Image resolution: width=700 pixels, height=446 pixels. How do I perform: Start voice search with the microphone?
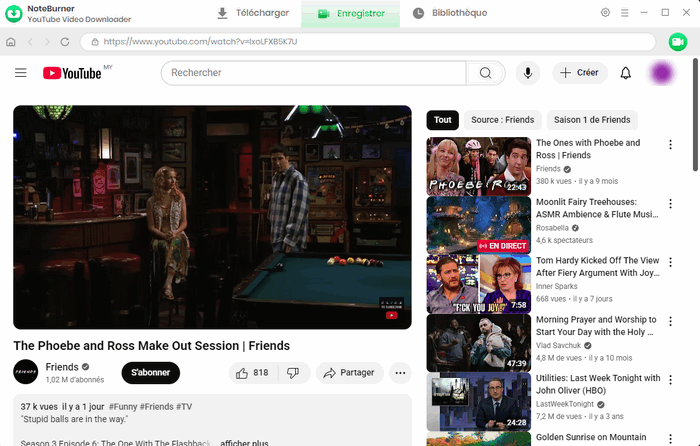coord(528,73)
